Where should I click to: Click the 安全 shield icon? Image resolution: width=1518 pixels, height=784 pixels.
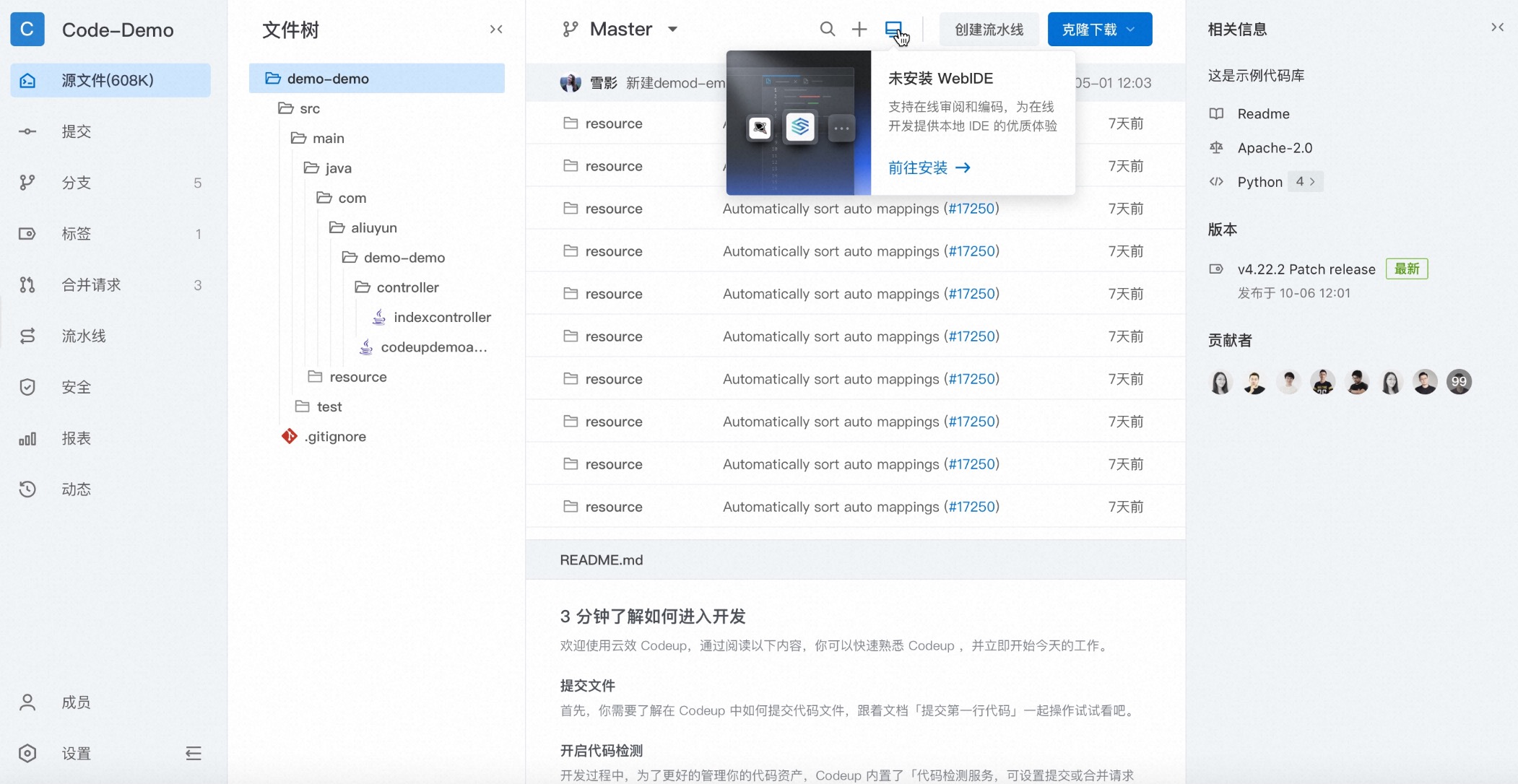[27, 387]
